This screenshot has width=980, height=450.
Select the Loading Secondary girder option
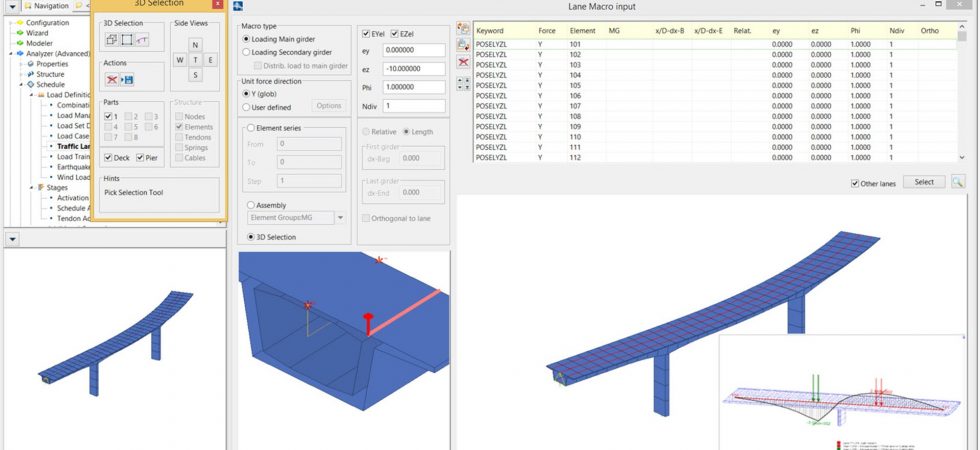point(246,52)
